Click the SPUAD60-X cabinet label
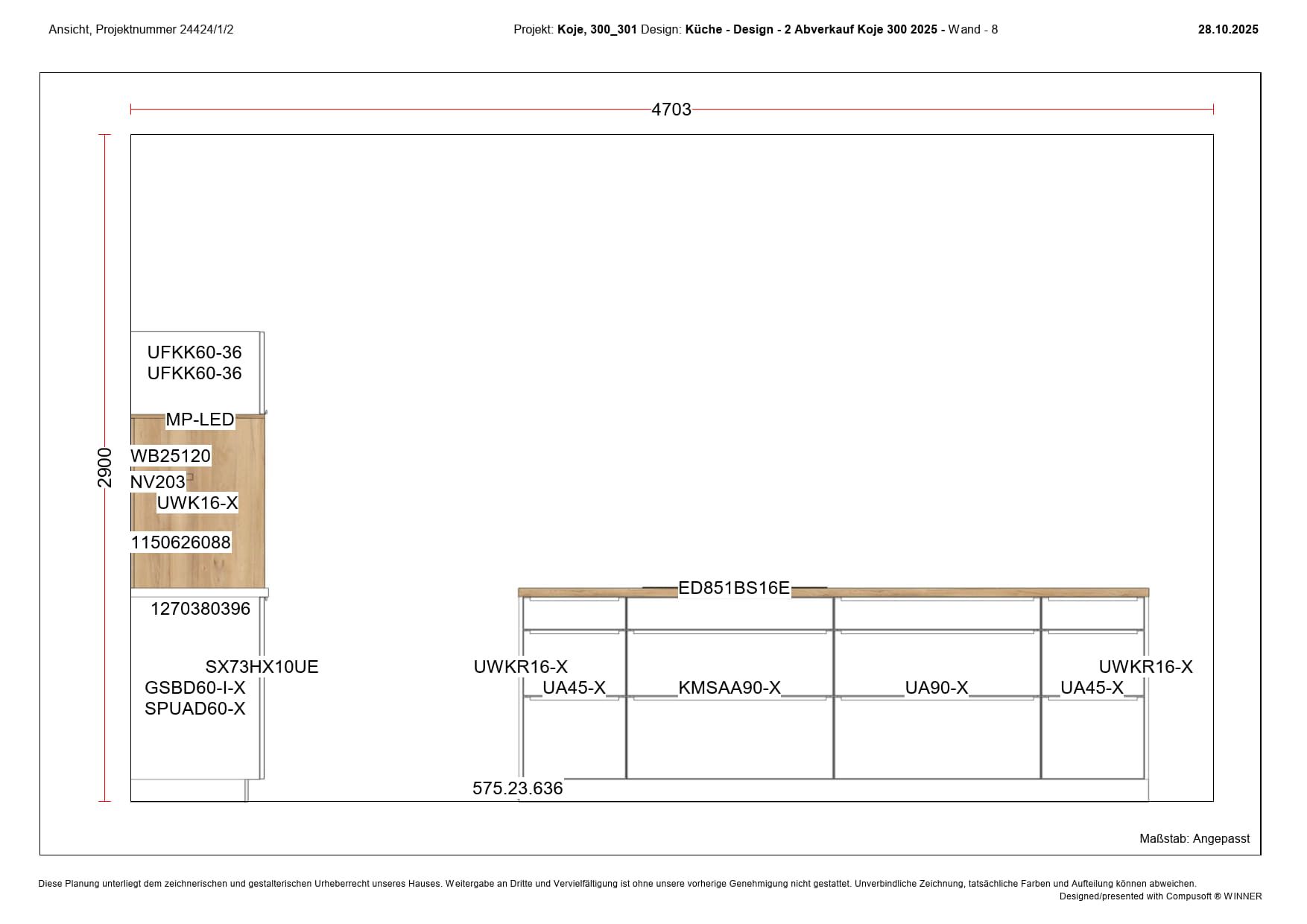Screen dimensions: 1307x924 point(195,709)
